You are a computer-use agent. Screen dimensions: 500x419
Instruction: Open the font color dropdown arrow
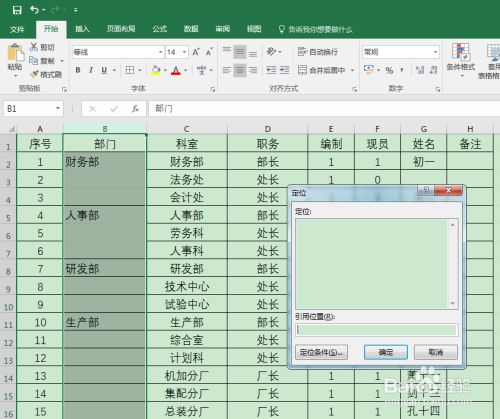(x=186, y=70)
